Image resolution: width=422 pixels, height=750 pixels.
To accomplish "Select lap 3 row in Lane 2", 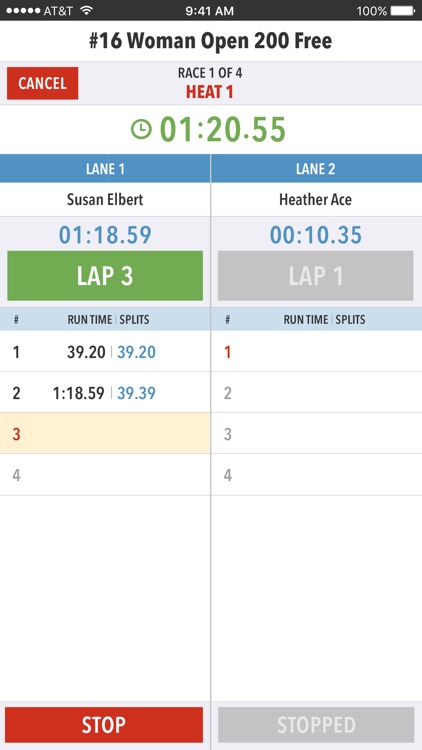I will click(316, 433).
